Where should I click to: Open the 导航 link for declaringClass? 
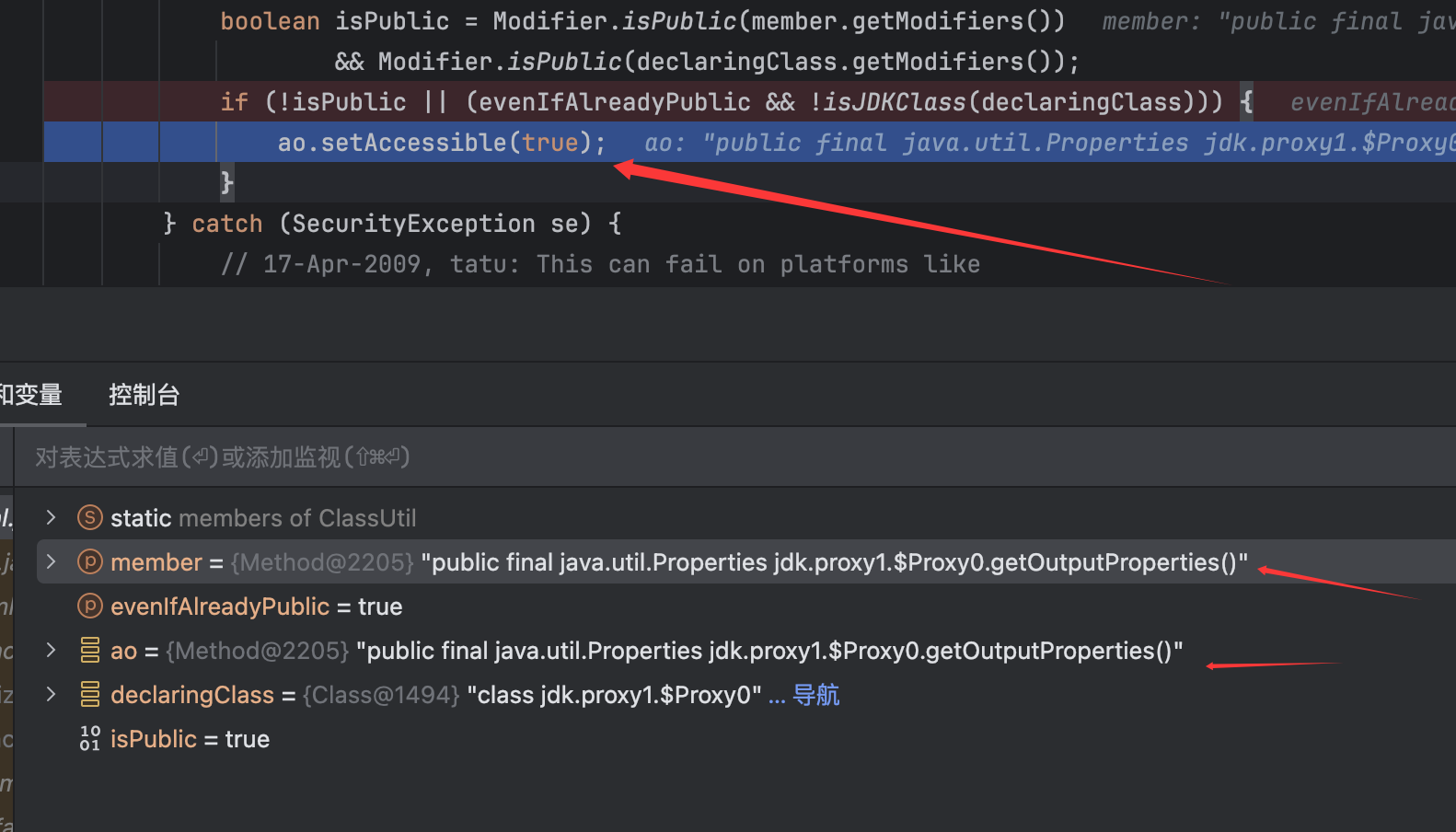click(815, 695)
